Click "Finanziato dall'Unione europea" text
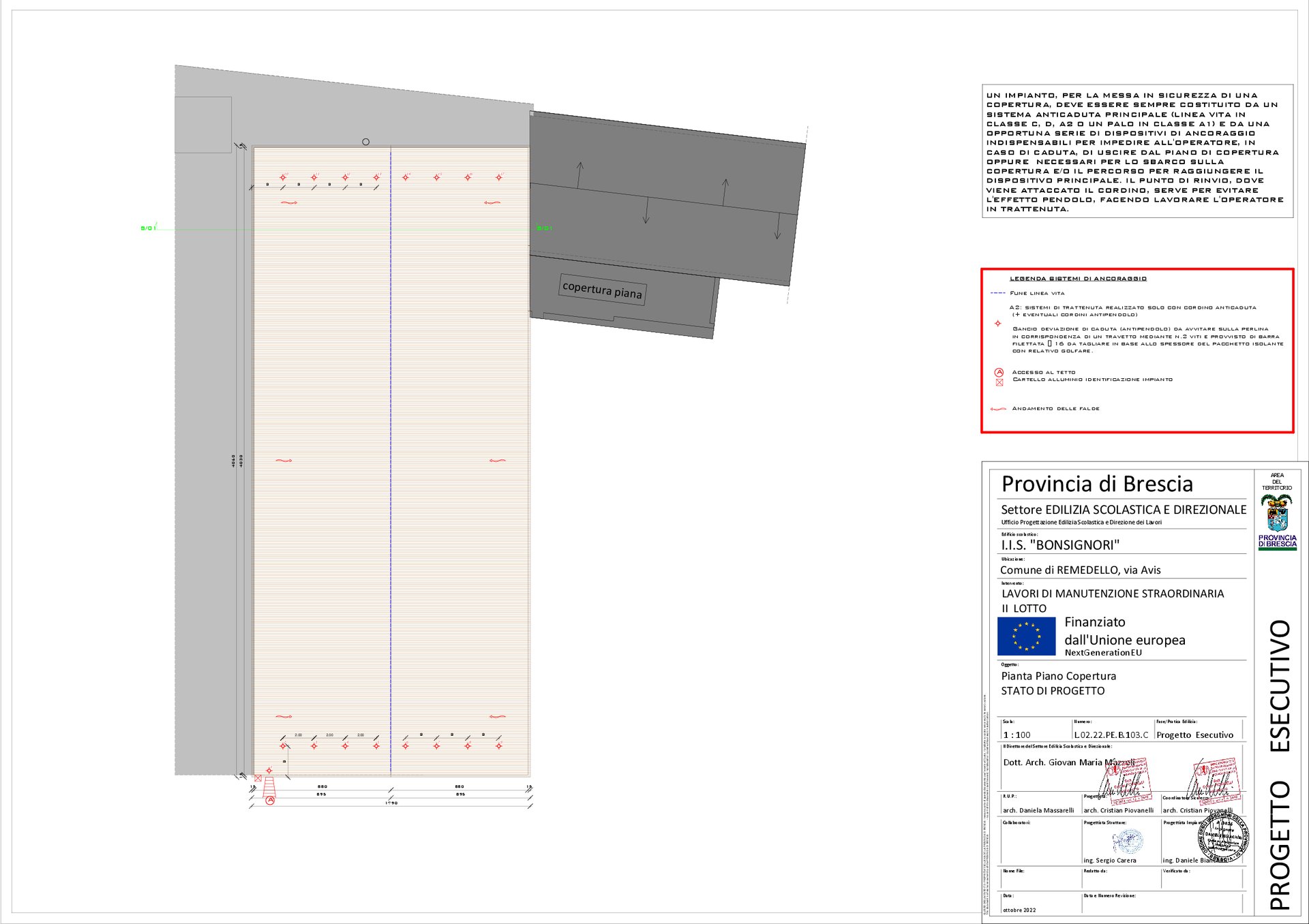Viewport: 1309px width, 924px height. point(1125,631)
